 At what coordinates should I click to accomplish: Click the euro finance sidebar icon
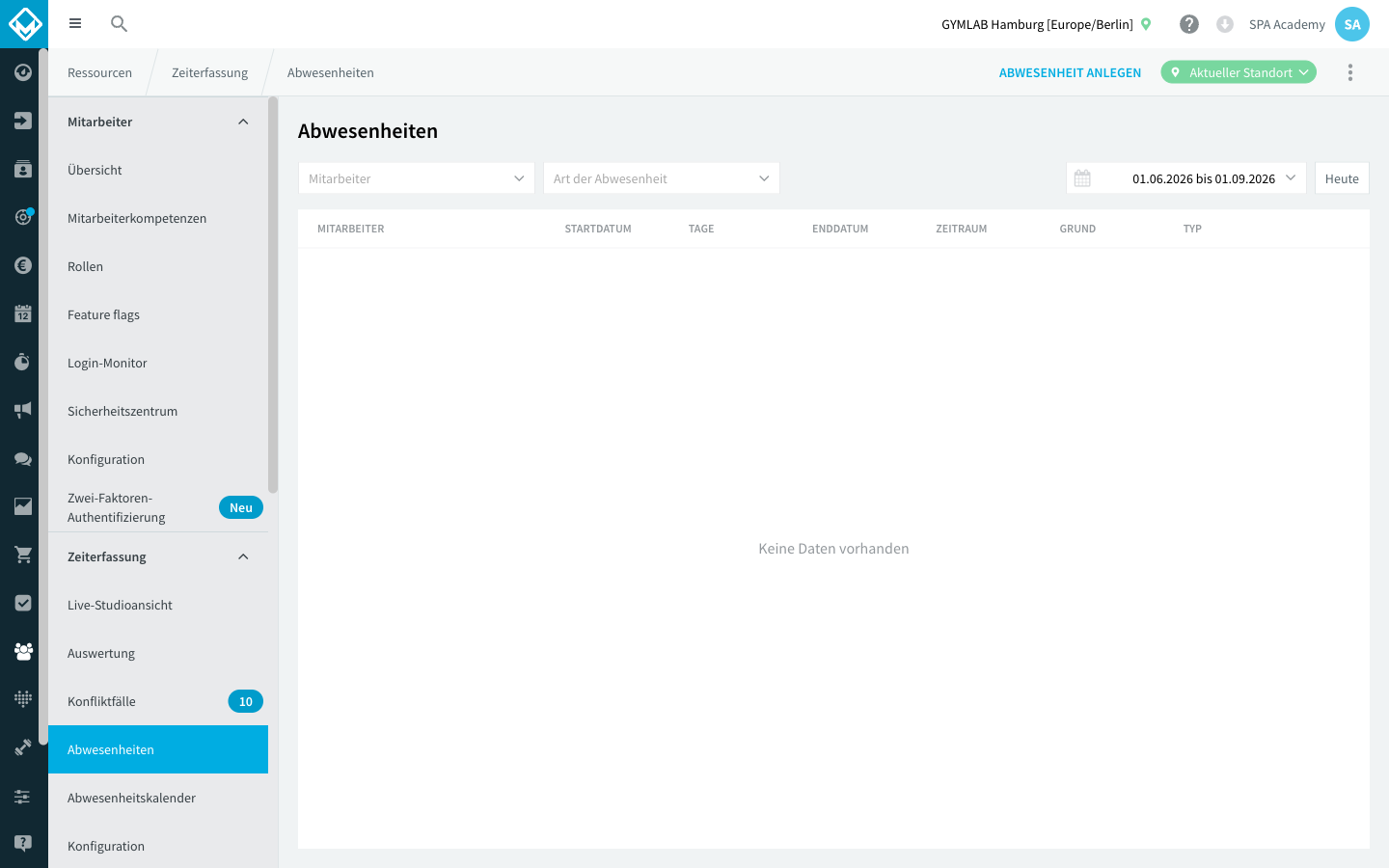[x=23, y=265]
